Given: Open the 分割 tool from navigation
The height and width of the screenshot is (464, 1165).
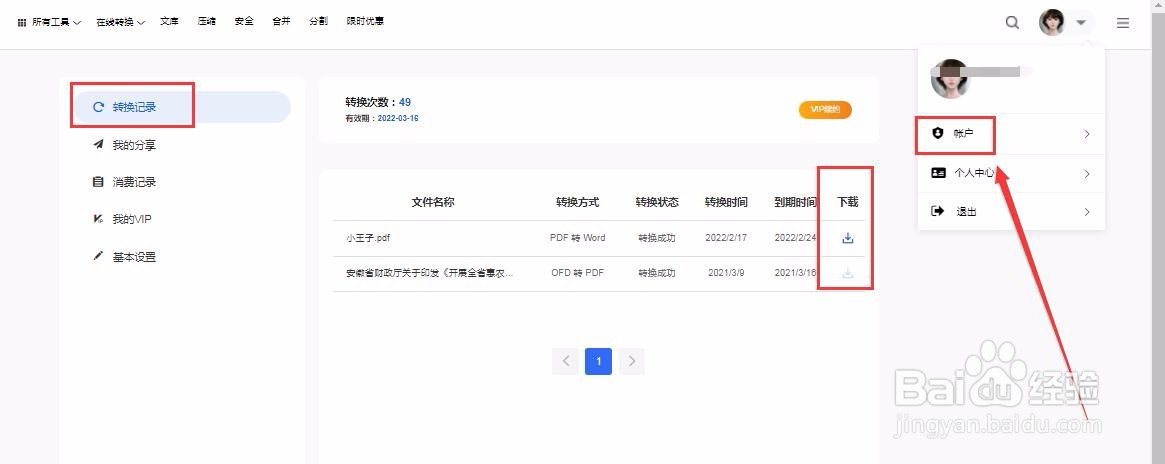Looking at the screenshot, I should (318, 22).
